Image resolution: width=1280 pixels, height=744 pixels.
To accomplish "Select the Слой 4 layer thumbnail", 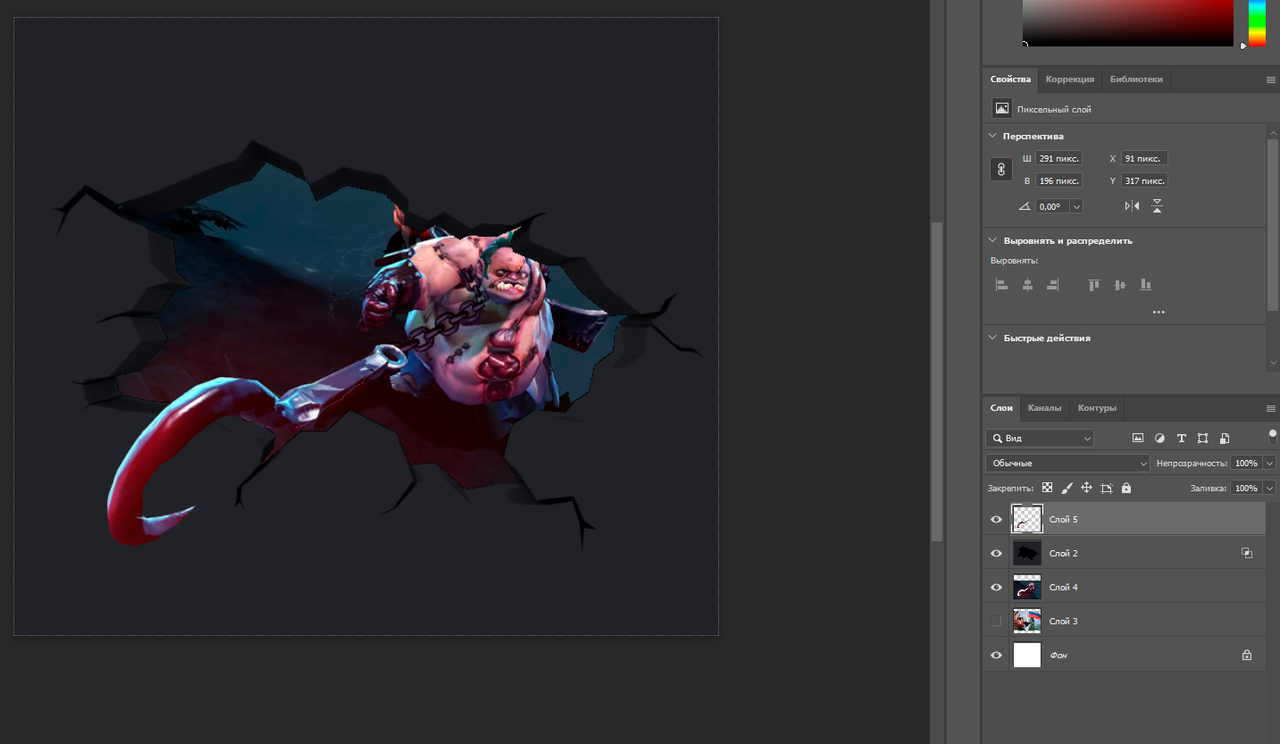I will [x=1027, y=587].
